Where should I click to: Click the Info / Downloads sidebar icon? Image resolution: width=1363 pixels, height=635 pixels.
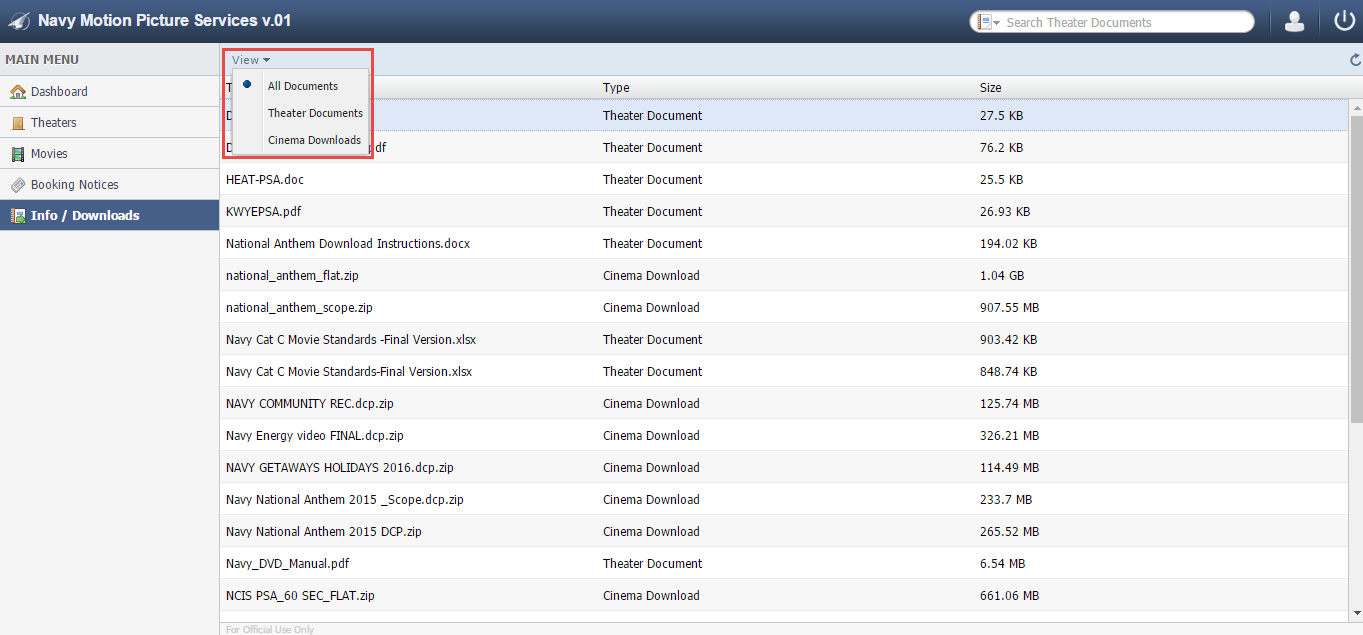pos(18,216)
